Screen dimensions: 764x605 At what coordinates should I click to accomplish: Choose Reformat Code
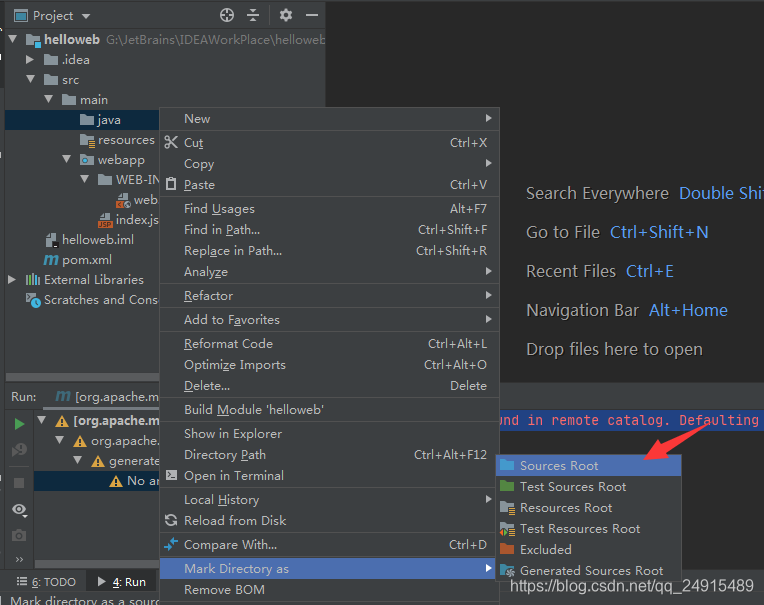[329, 343]
